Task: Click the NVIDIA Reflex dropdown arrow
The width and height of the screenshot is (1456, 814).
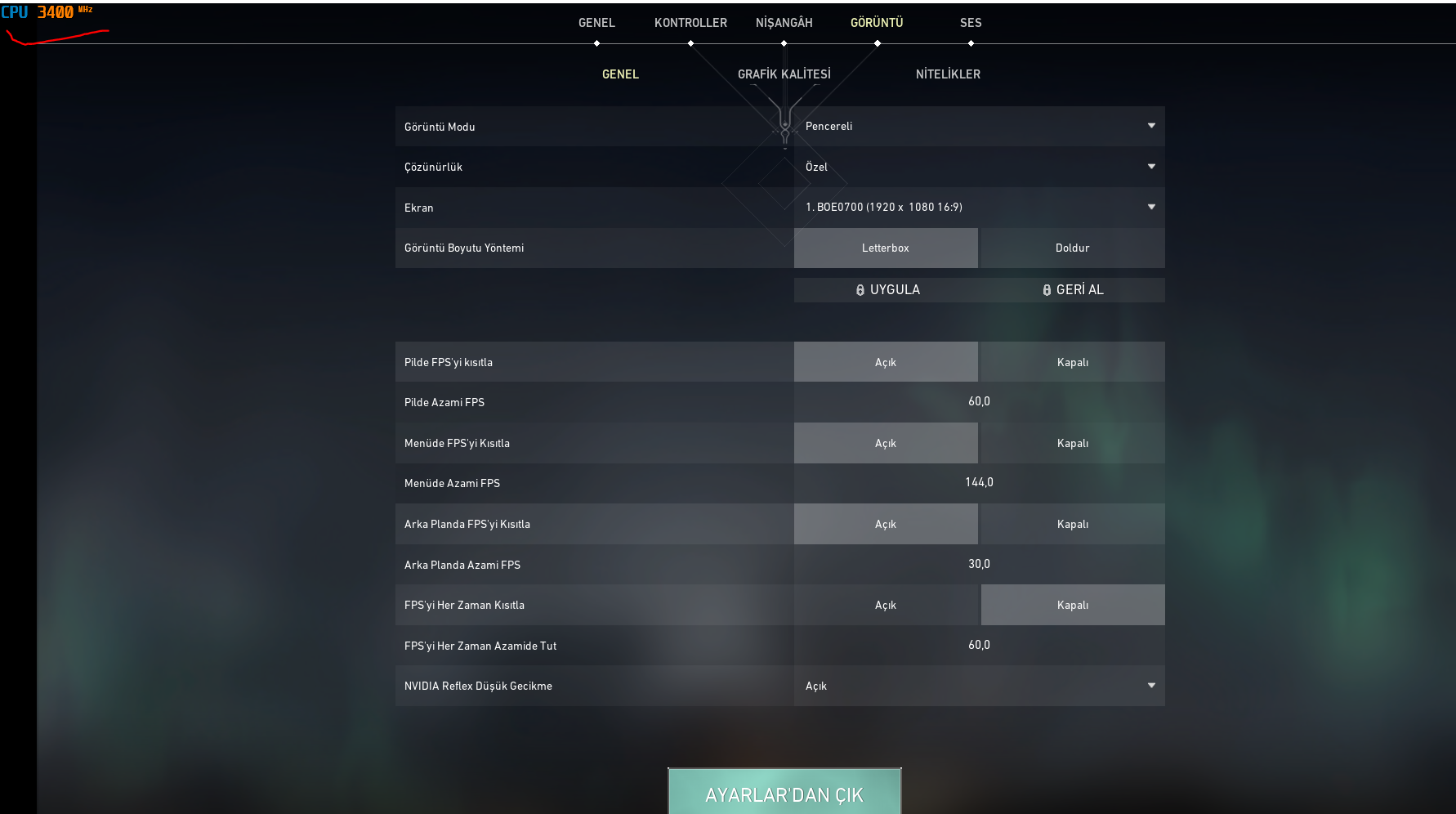Action: click(x=1151, y=686)
